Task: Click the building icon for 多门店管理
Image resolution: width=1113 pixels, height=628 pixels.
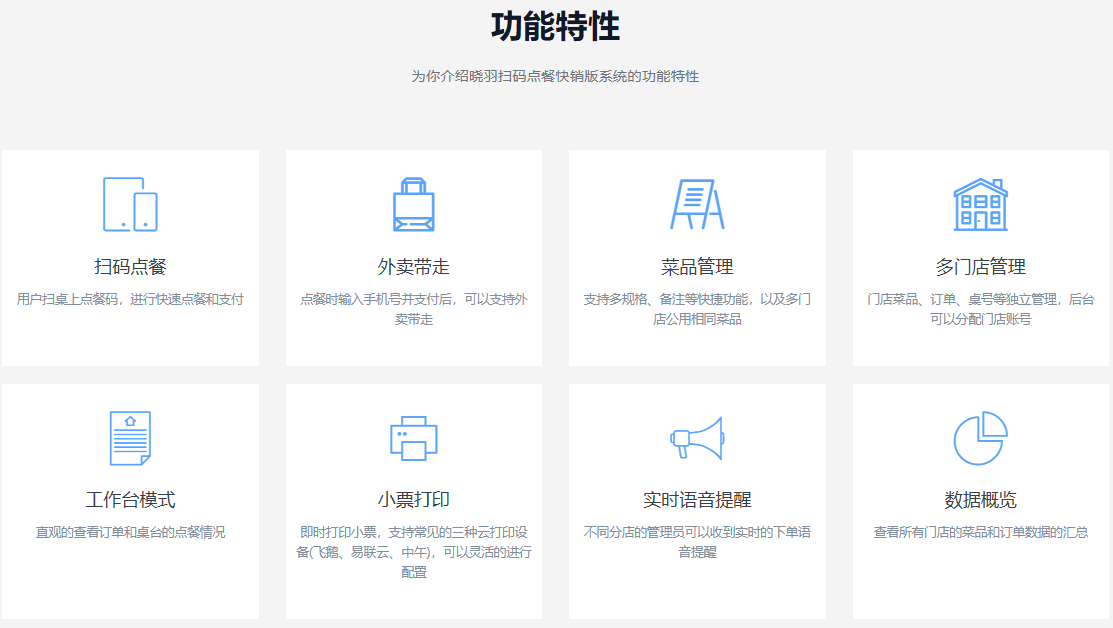Action: pos(980,204)
